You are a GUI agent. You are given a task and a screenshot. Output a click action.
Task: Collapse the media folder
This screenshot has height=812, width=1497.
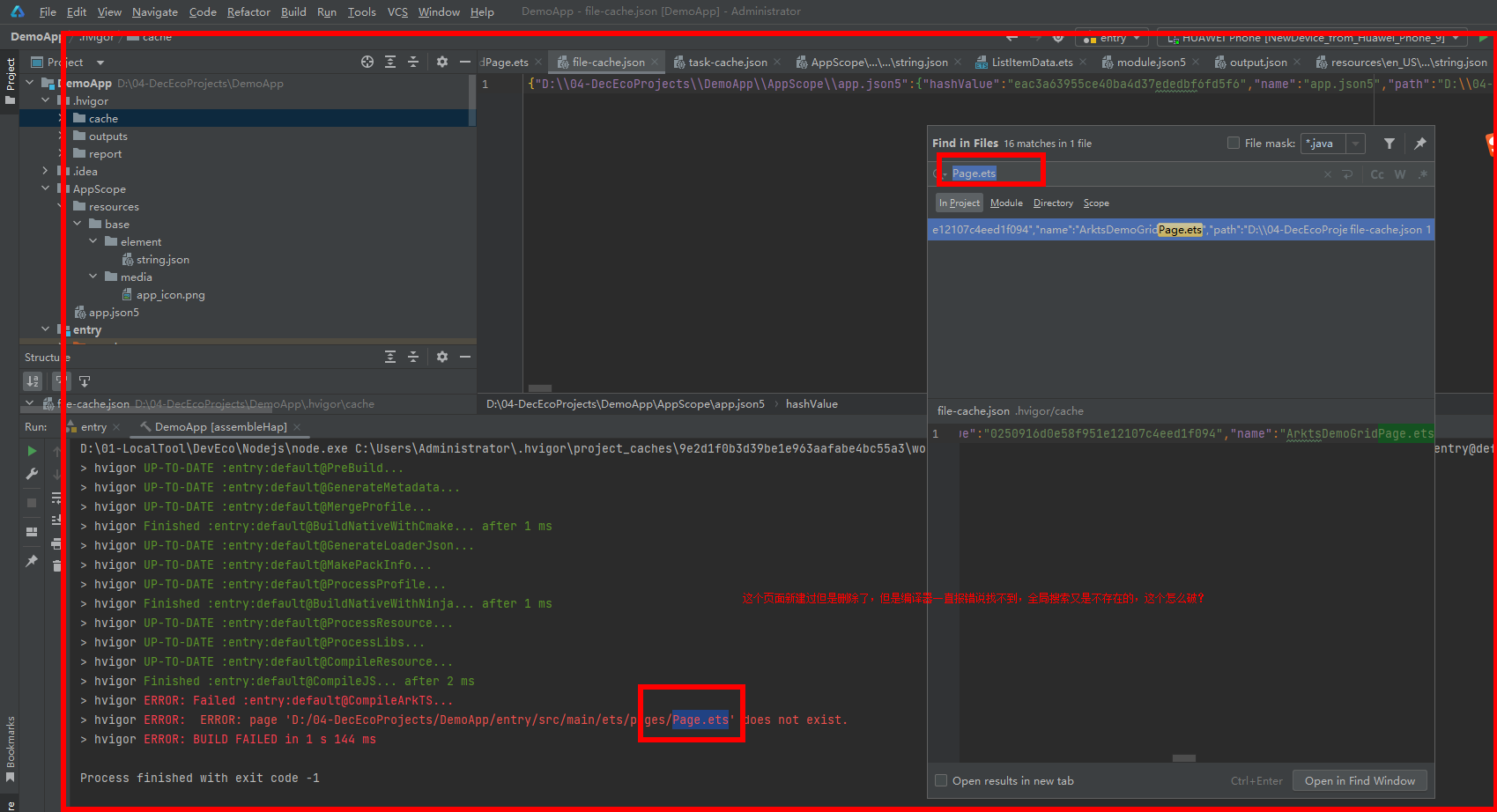coord(93,277)
